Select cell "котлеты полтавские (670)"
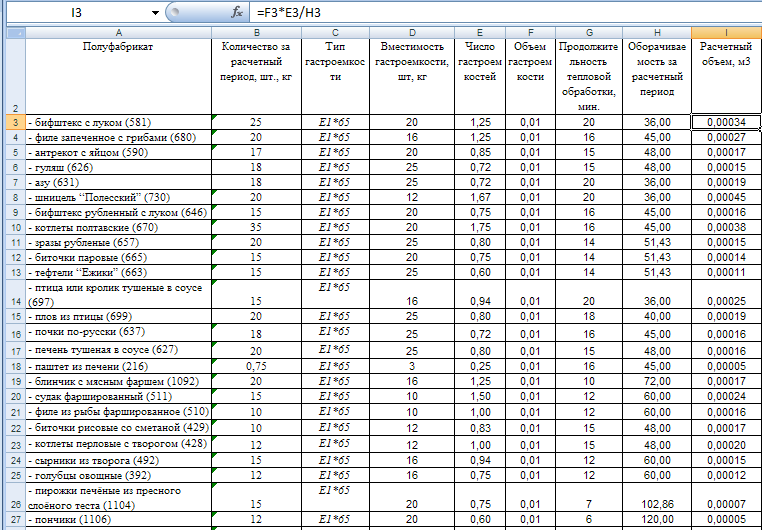Image resolution: width=762 pixels, height=530 pixels. point(119,228)
